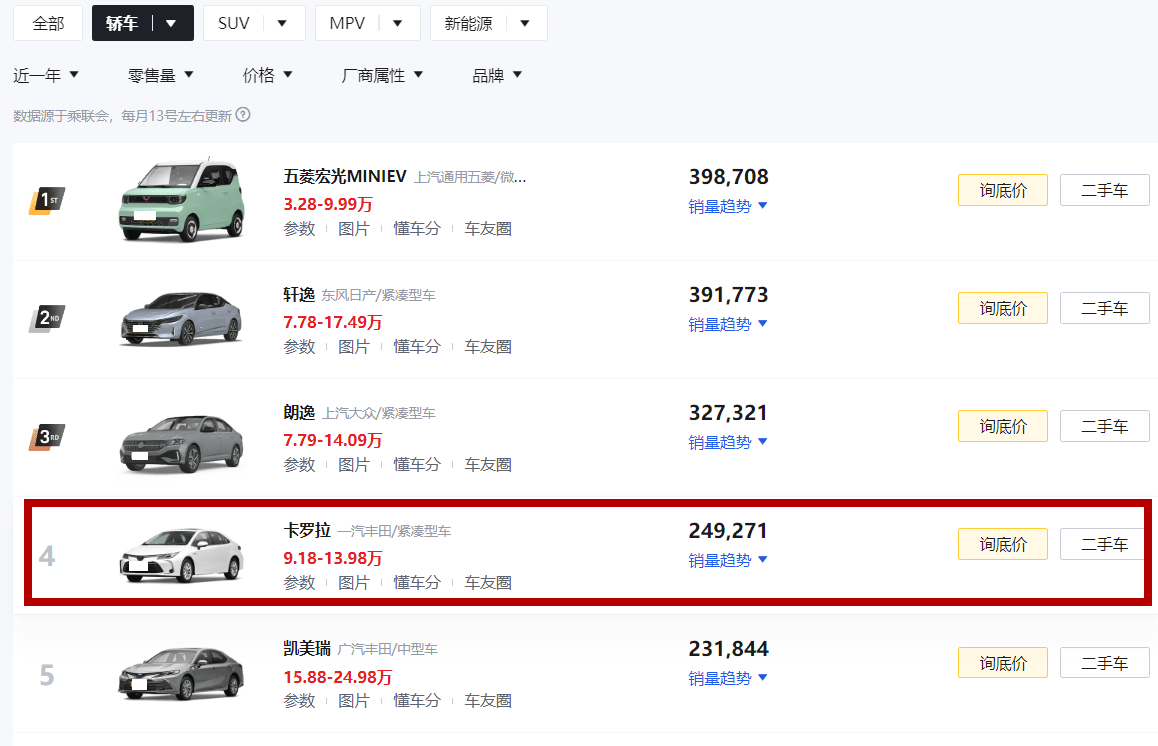Open 参数 link for 朗逸
Screen dimensions: 1158x746
click(x=299, y=465)
